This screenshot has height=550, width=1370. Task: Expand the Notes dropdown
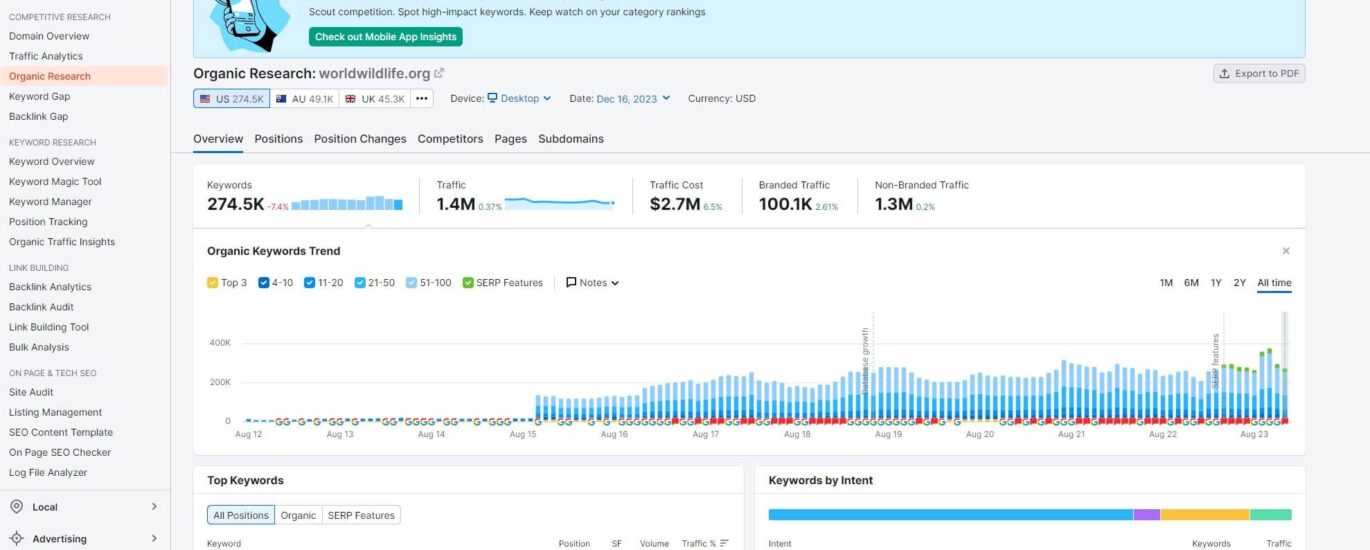tap(593, 283)
